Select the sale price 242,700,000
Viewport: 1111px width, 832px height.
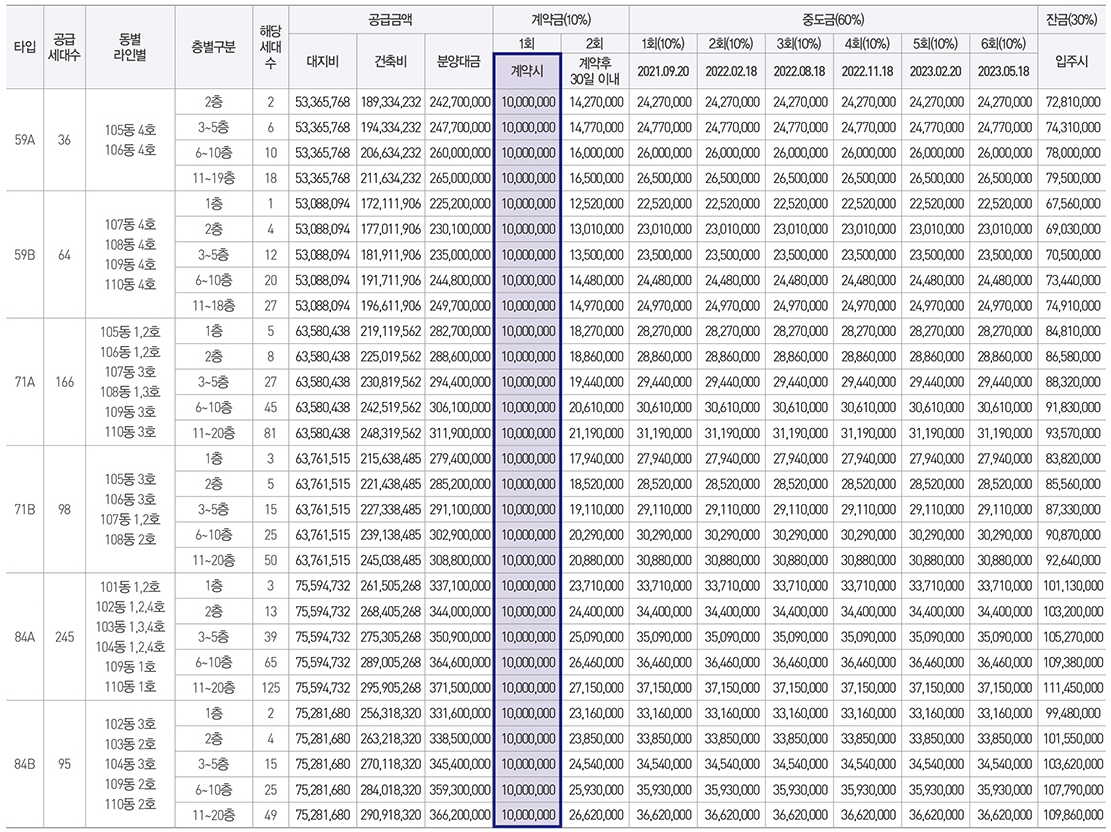click(460, 102)
